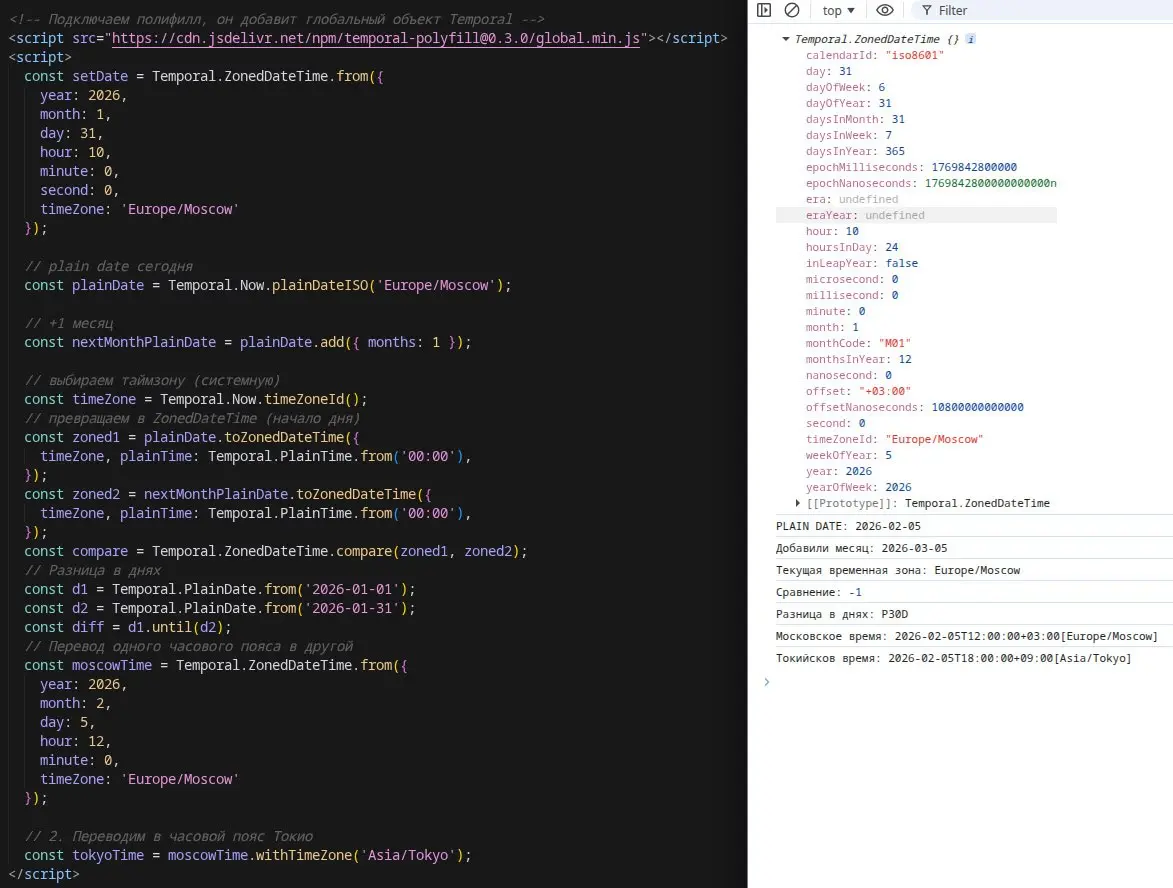
Task: Expand the [[Prototype]] entry
Action: pyautogui.click(x=797, y=503)
